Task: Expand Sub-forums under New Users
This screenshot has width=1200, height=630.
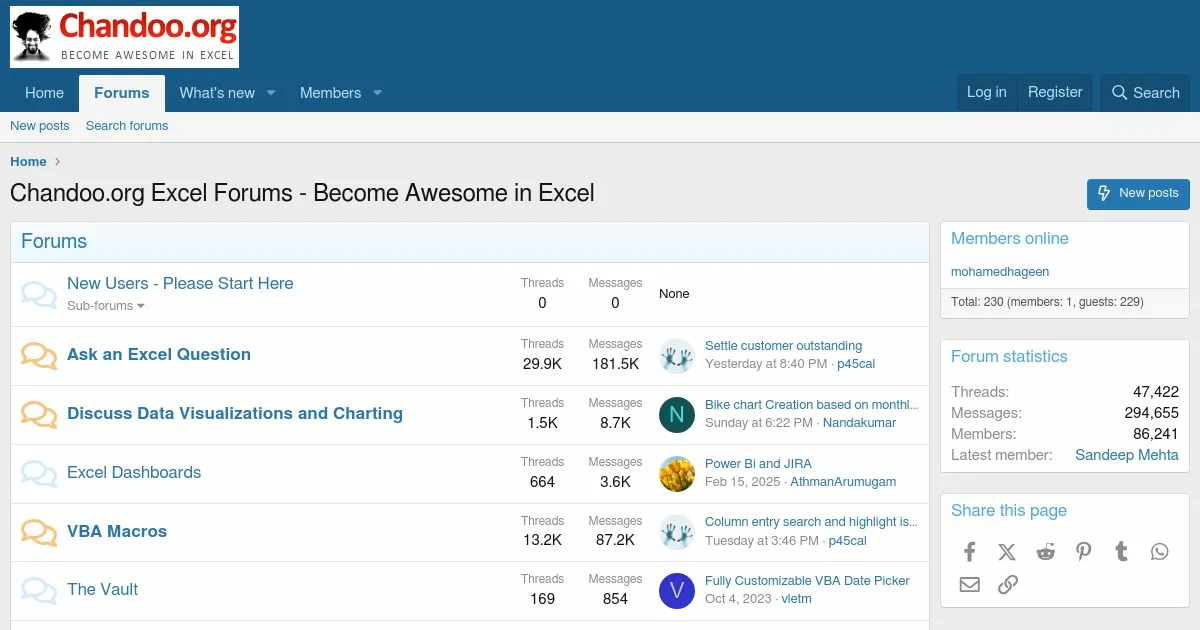Action: 106,306
